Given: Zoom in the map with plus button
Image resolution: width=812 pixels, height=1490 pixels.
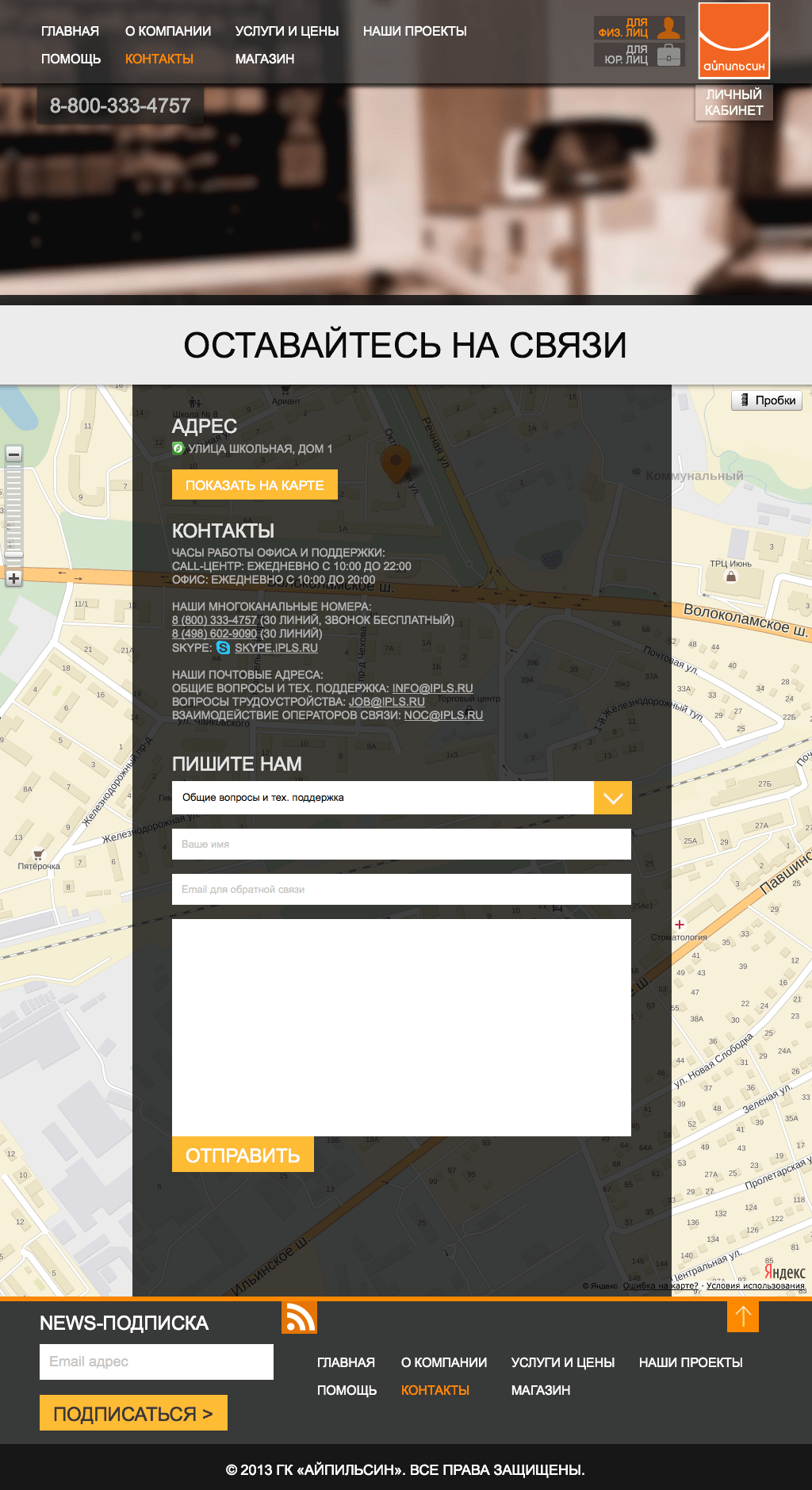Looking at the screenshot, I should pyautogui.click(x=13, y=578).
